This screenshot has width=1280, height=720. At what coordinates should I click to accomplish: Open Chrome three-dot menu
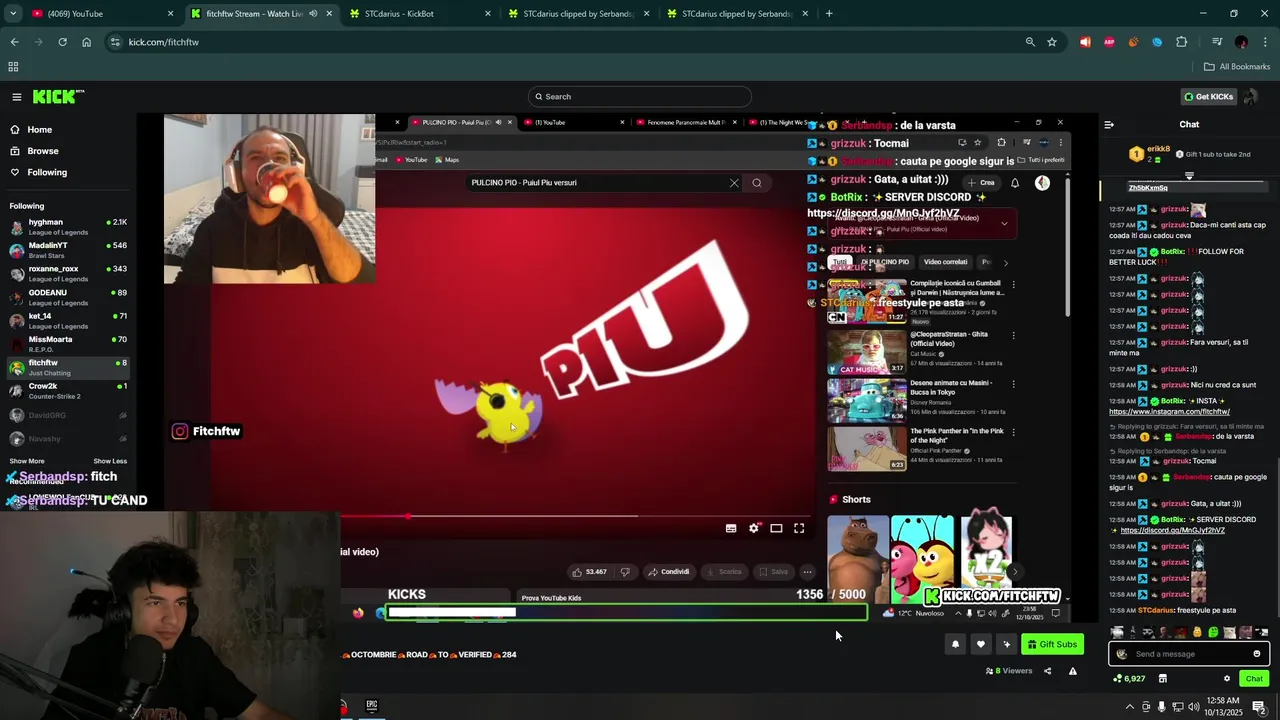click(1266, 42)
